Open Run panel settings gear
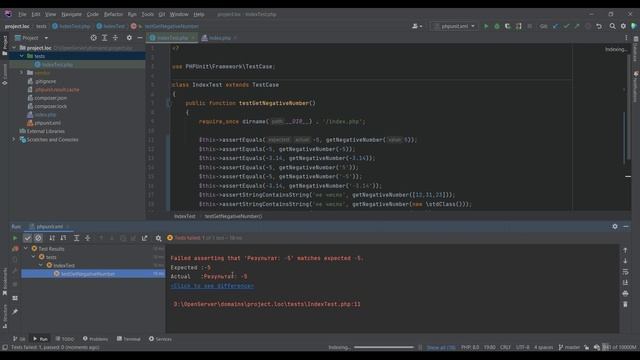640x360 pixels. coord(615,226)
